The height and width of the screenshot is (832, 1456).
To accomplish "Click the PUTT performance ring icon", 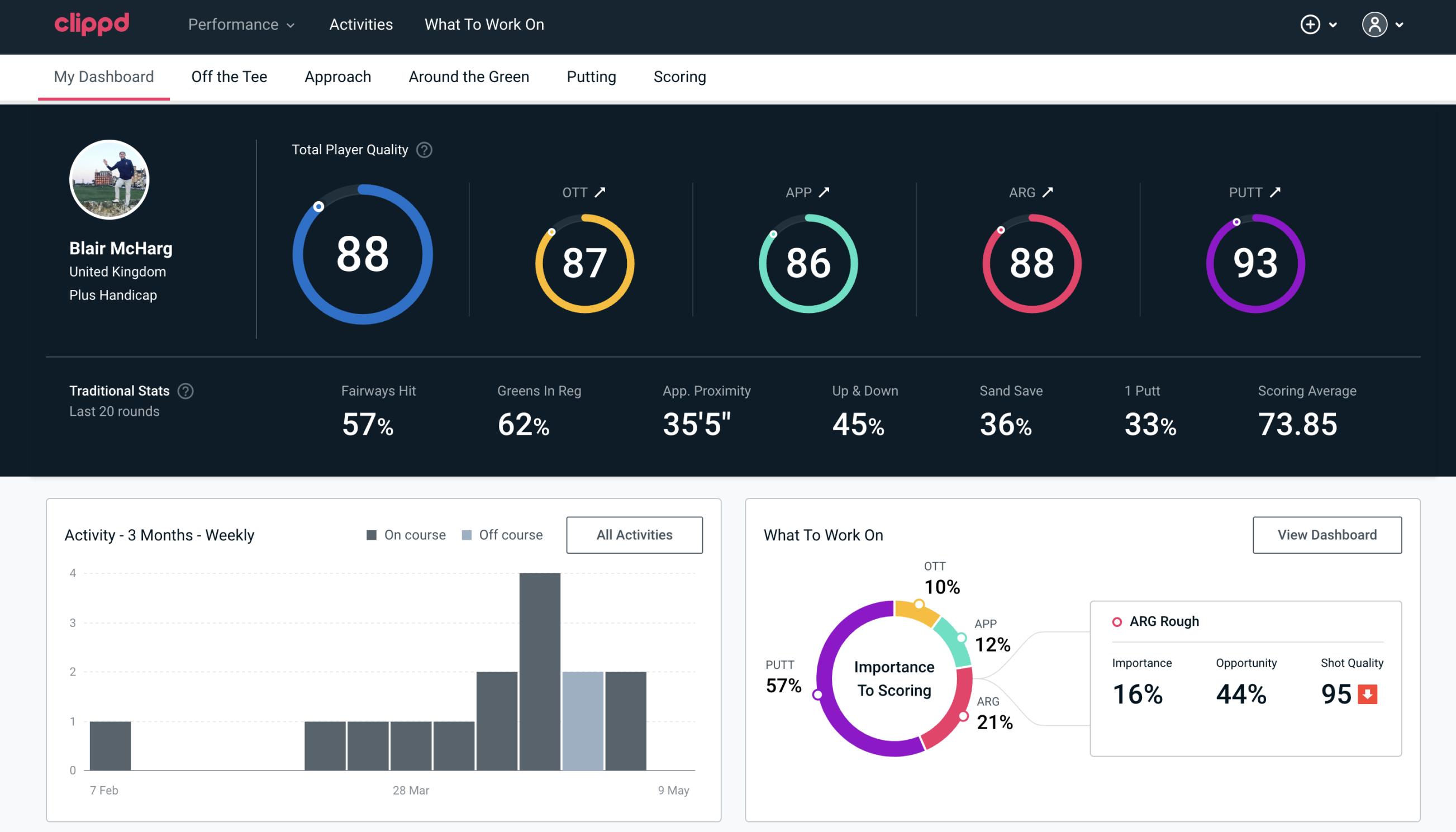I will tap(1254, 262).
